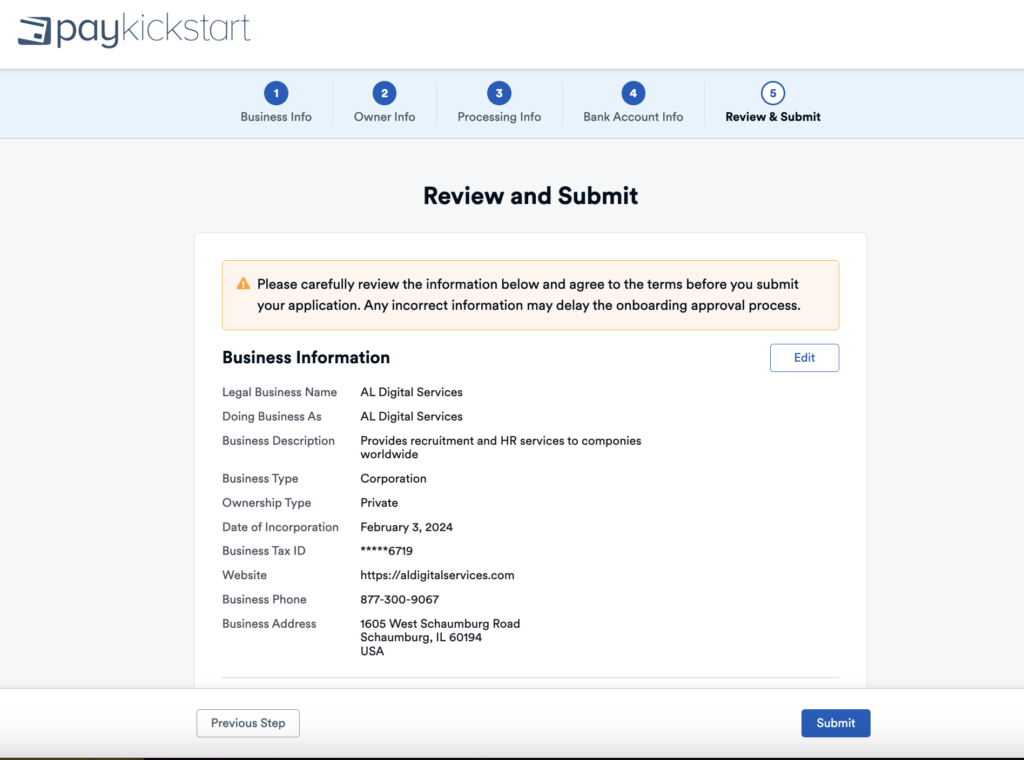Click the Business Information section heading
The image size is (1024, 760).
(306, 358)
